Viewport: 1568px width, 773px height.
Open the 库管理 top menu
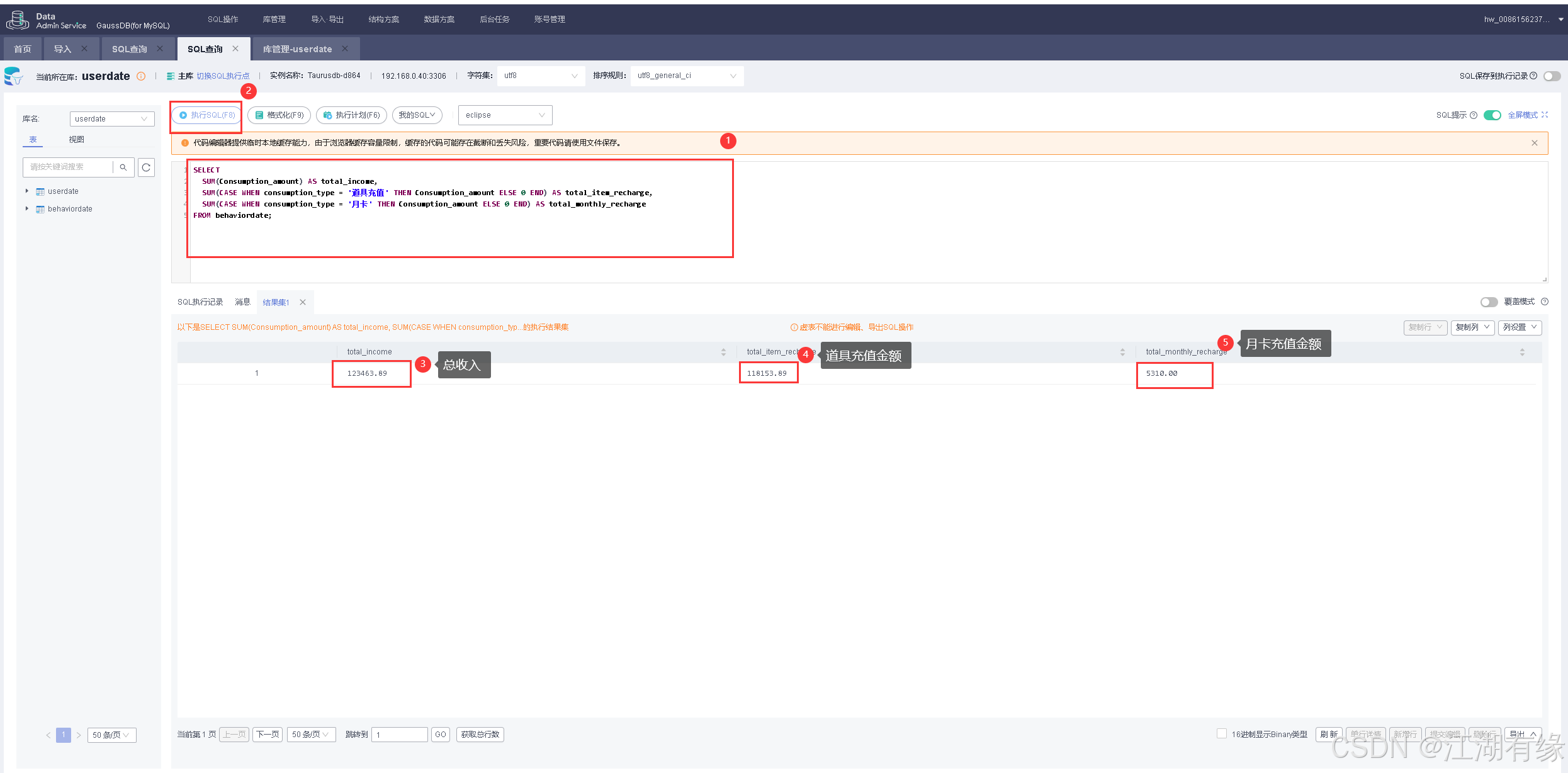click(274, 20)
